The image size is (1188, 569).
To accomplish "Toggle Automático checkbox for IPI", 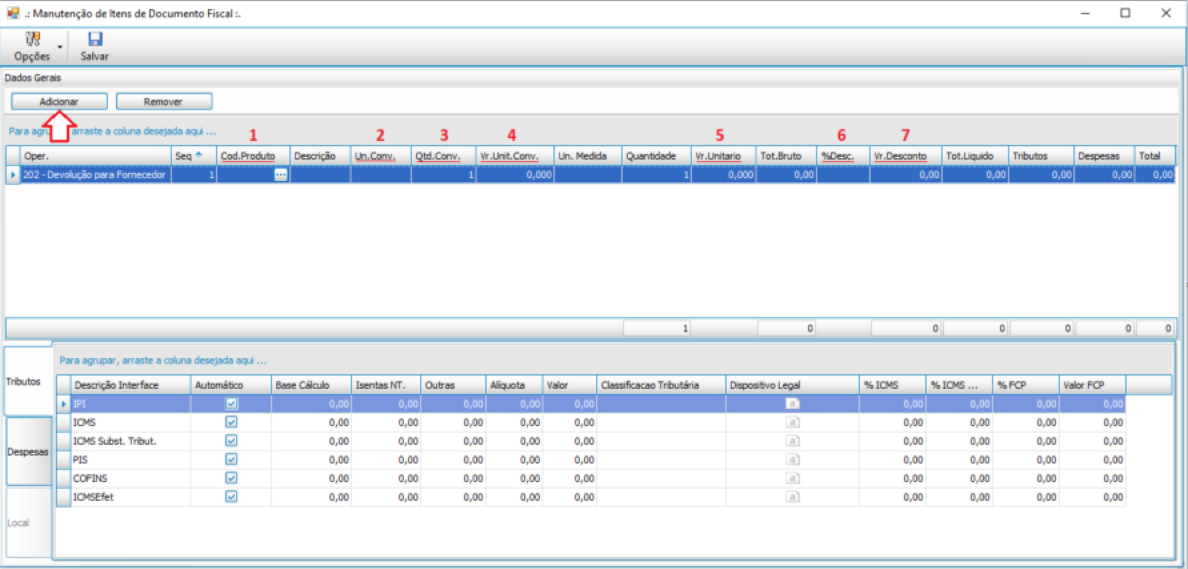I will tap(232, 404).
